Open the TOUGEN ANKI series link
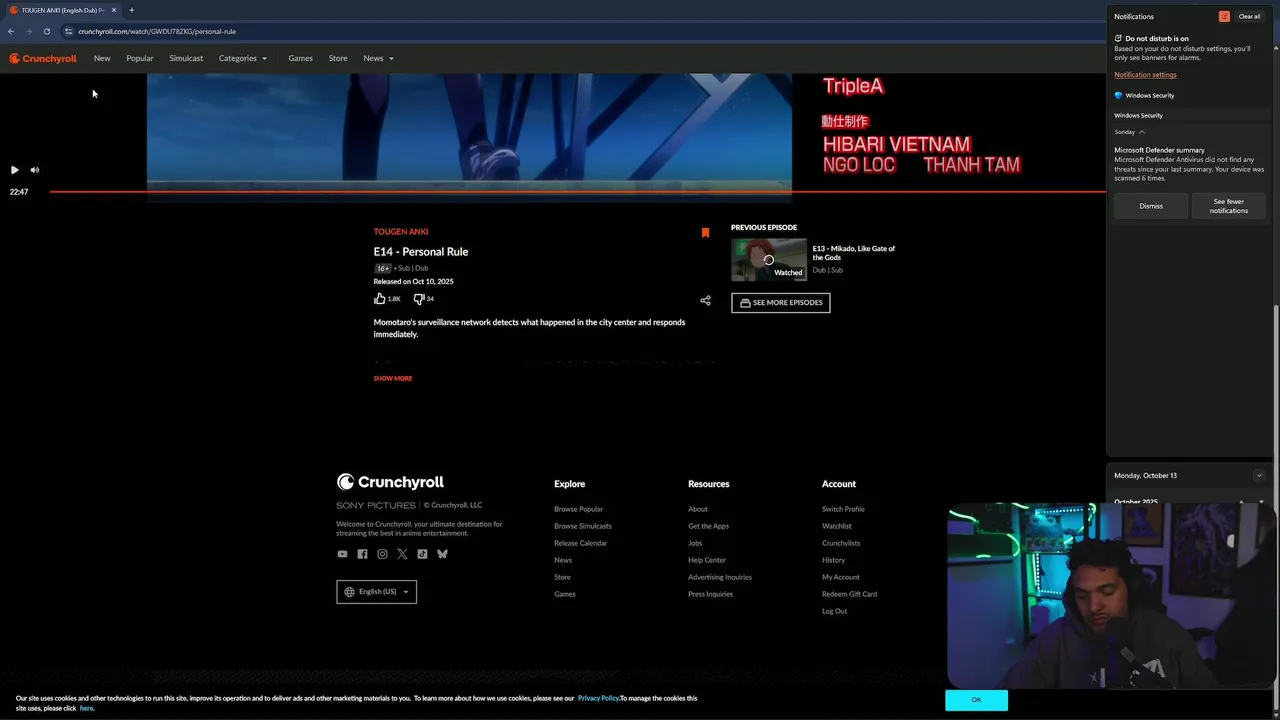Screen dimensions: 1280x720 click(x=401, y=232)
